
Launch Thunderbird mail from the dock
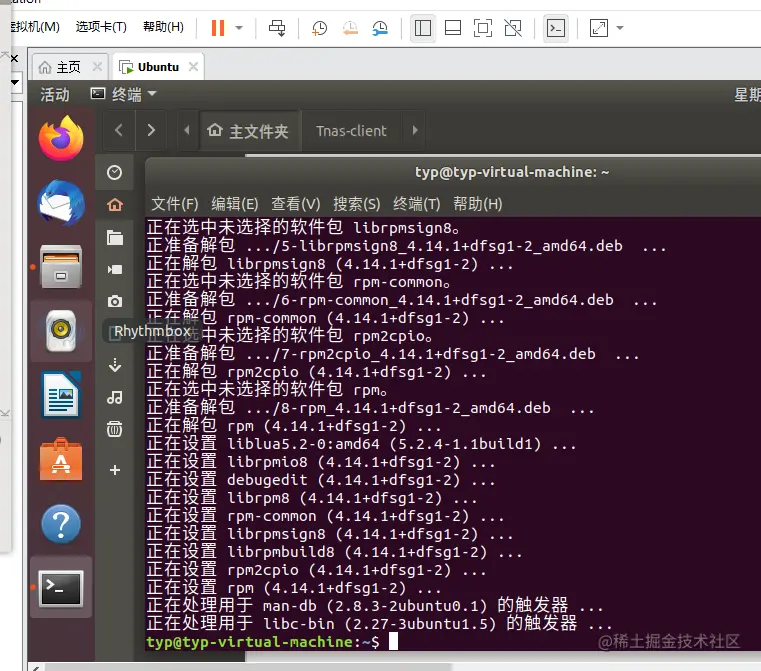click(x=61, y=203)
